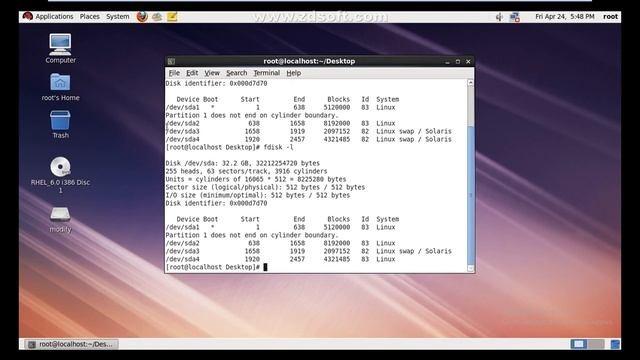640x360 pixels.
Task: Click the panel icon beside the workspace switcher
Action: click(x=615, y=344)
